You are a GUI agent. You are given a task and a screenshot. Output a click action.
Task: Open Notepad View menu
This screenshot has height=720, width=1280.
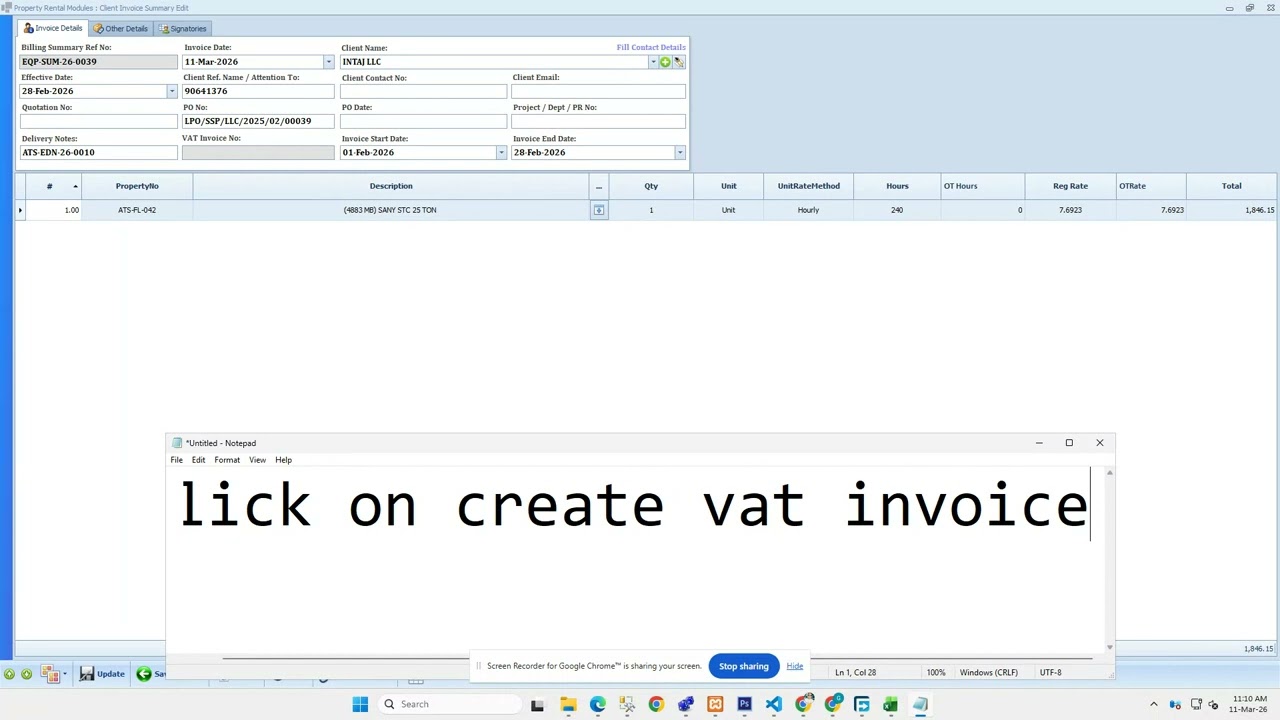tap(257, 460)
